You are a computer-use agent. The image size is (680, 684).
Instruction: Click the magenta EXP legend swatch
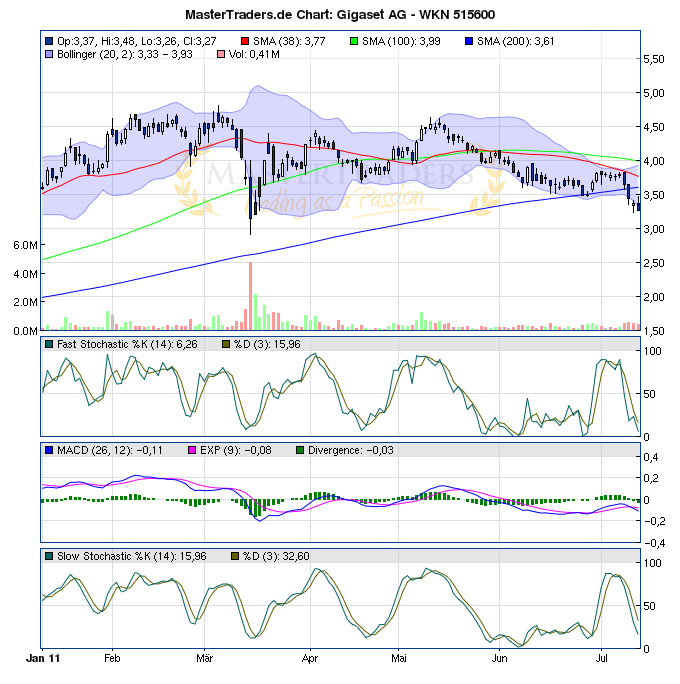[191, 451]
